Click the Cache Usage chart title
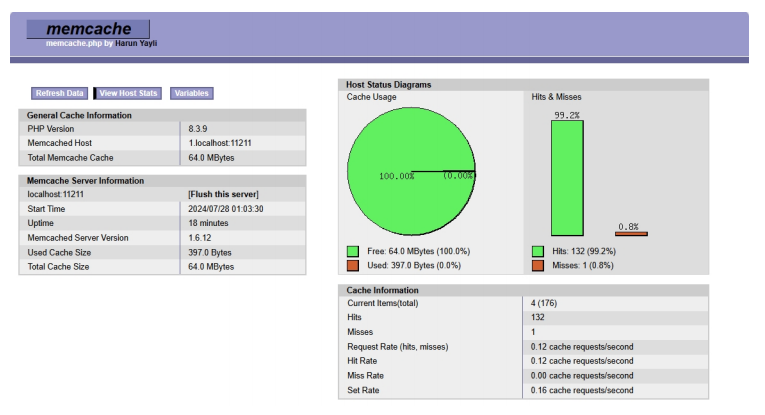 coord(371,97)
